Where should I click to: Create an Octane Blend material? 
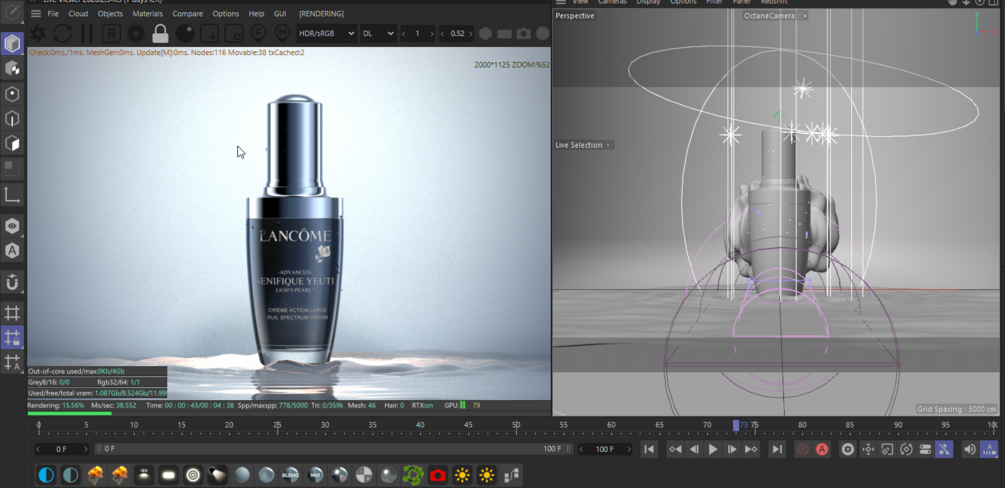(x=290, y=475)
